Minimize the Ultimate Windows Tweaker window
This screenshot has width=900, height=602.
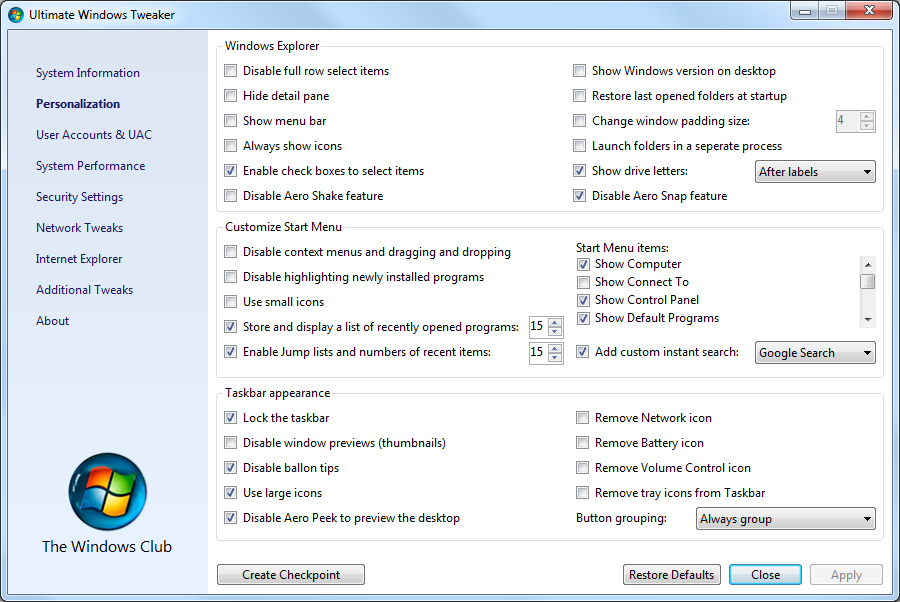coord(804,11)
